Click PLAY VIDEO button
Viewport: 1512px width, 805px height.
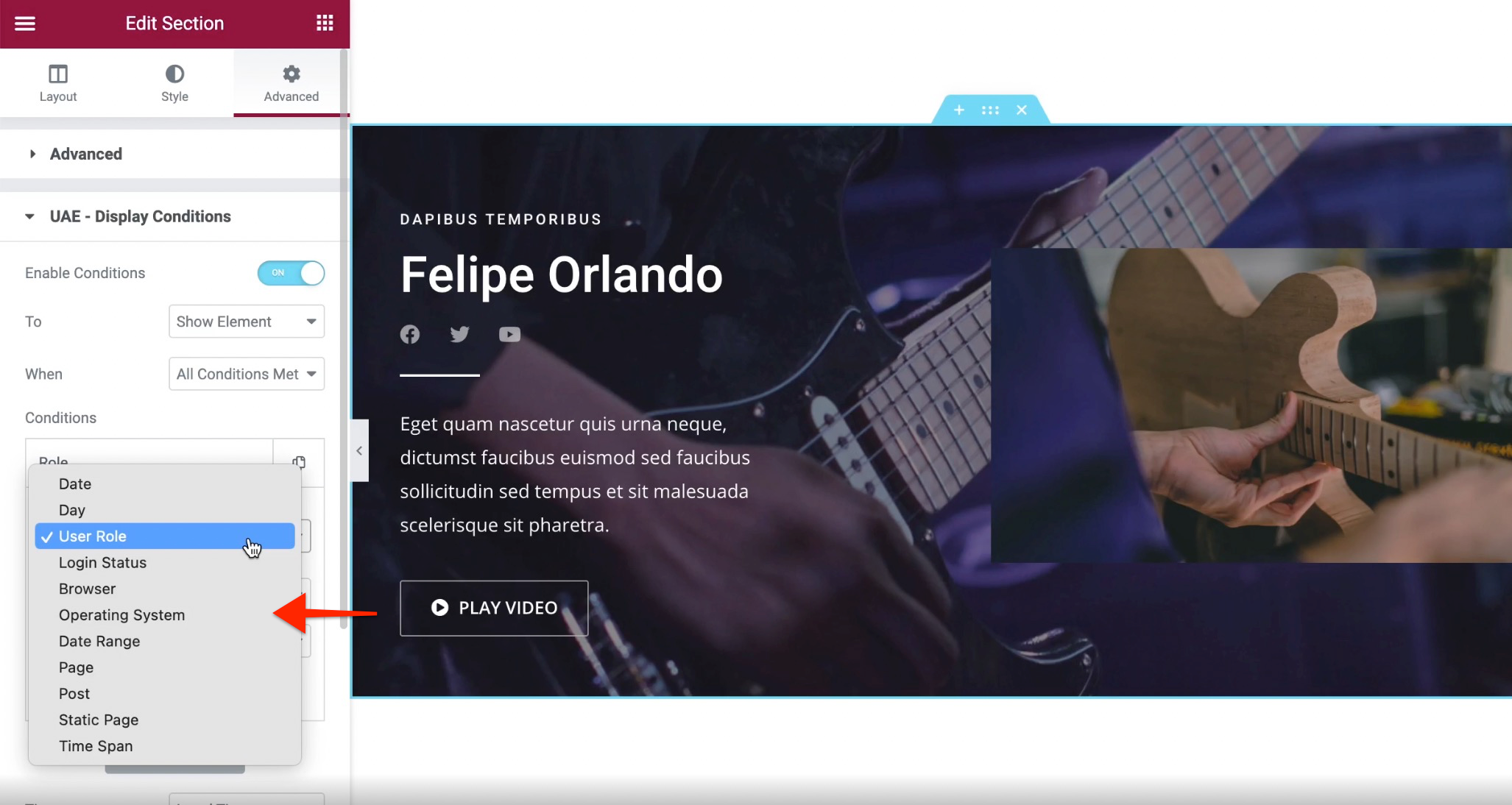point(494,607)
